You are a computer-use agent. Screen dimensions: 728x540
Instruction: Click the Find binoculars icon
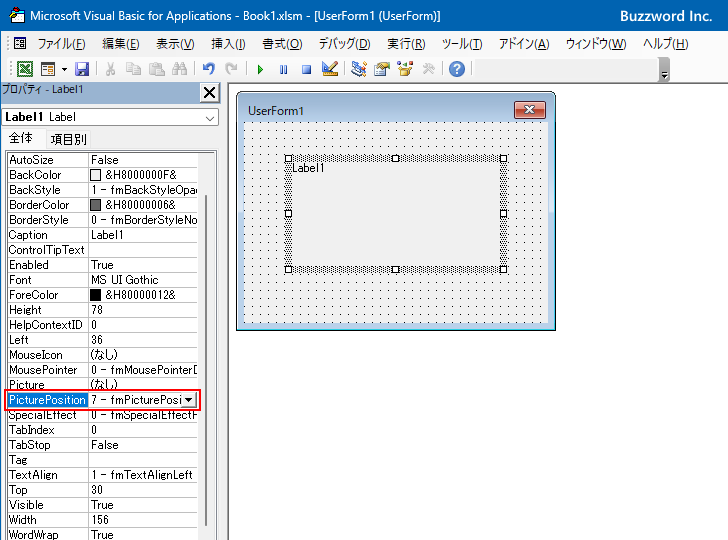(x=179, y=69)
